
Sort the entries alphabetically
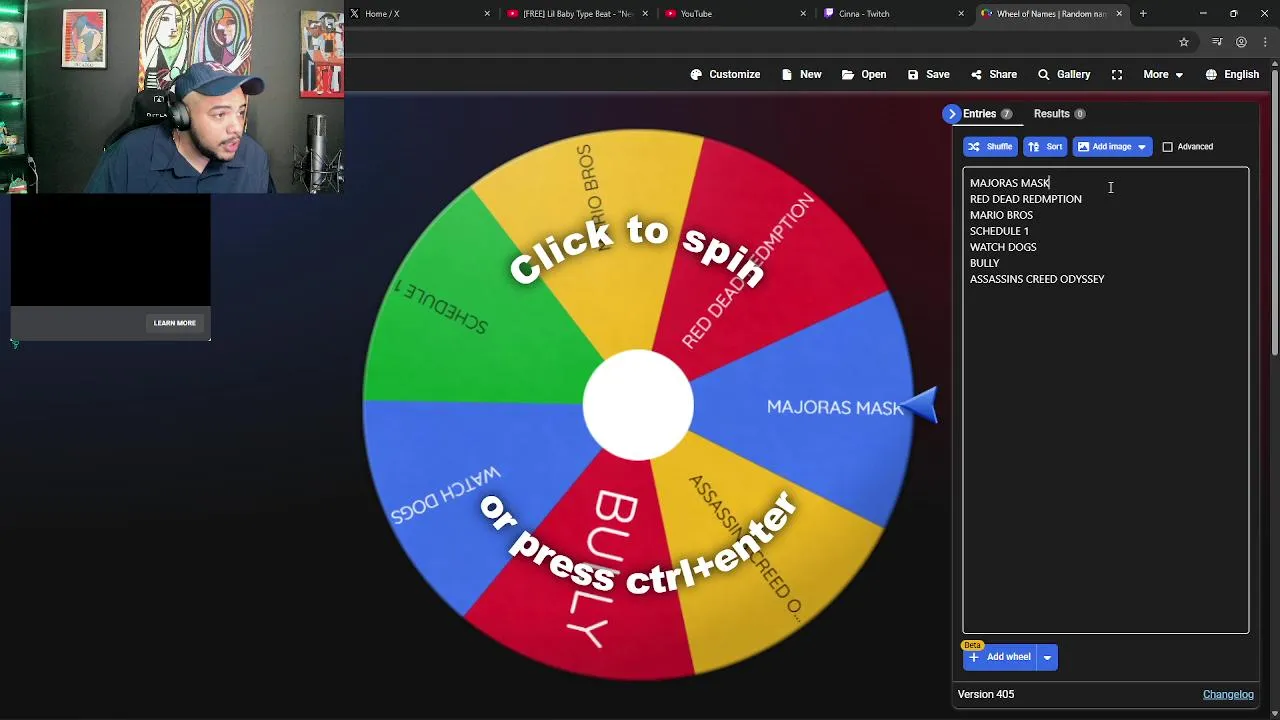[1045, 147]
